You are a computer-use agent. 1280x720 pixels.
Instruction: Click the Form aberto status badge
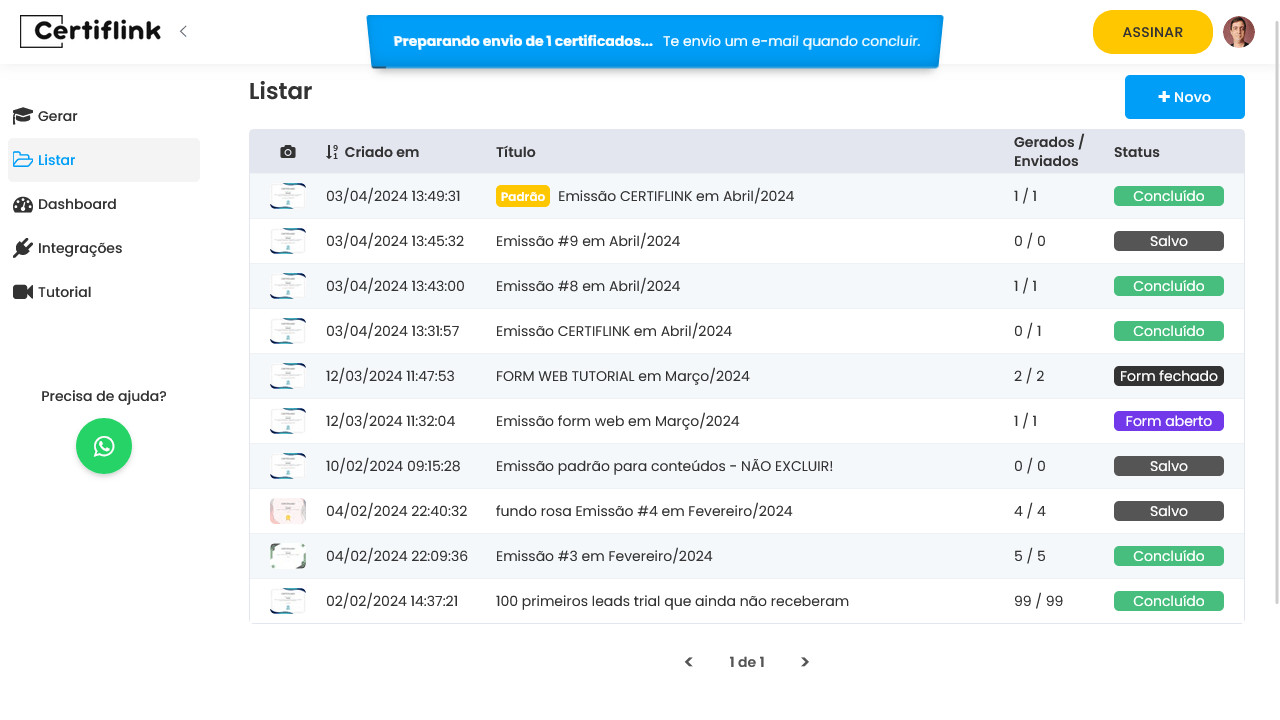click(1168, 421)
